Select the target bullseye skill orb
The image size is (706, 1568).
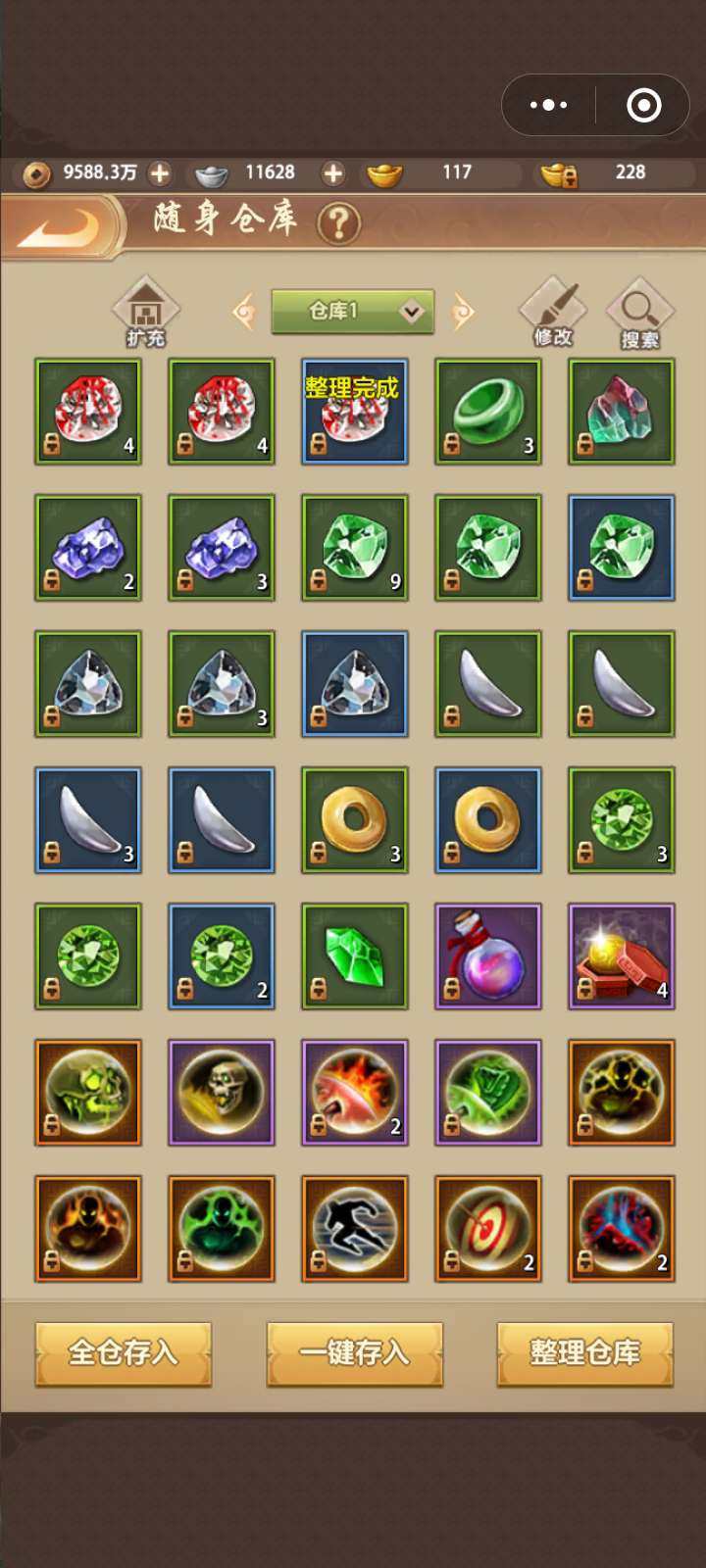click(x=488, y=1229)
